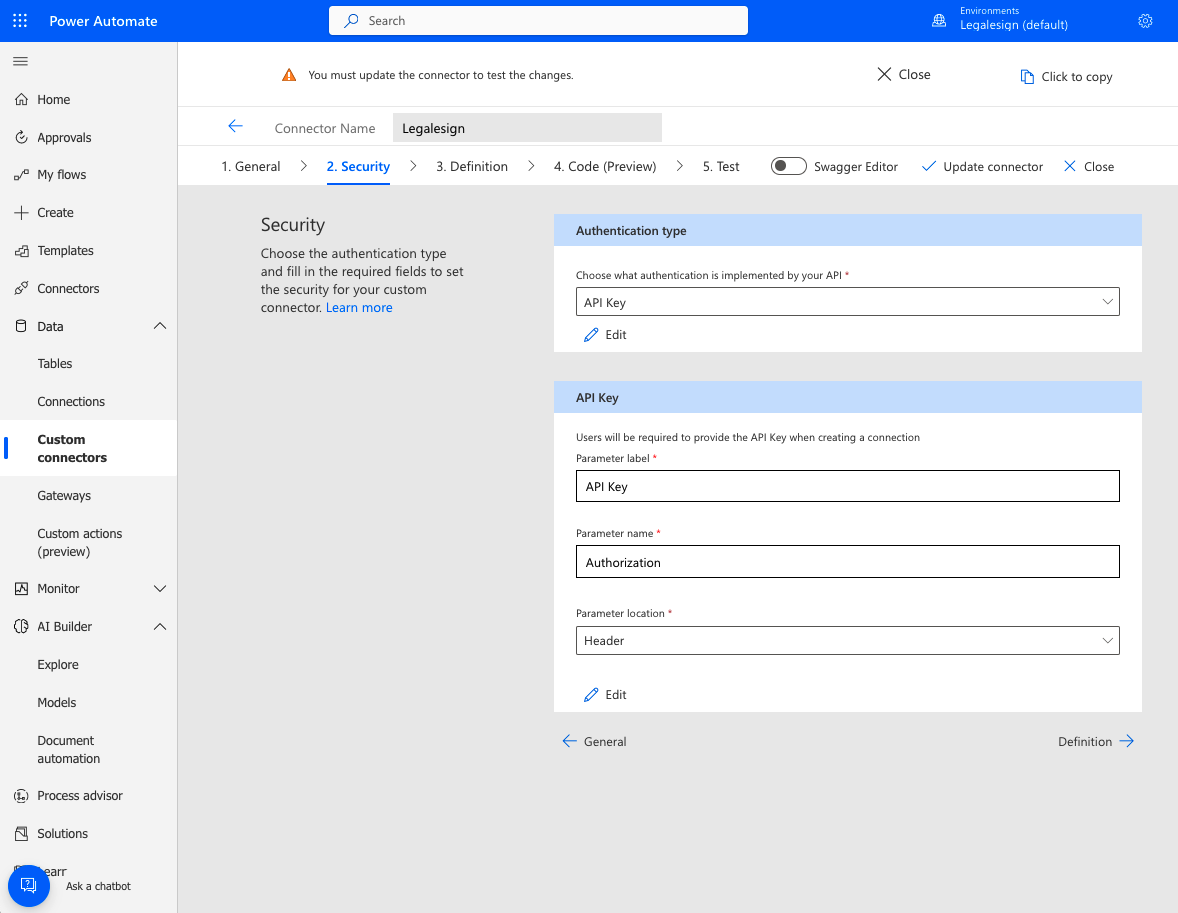Open the Parameter location Header dropdown
Screen dimensions: 1178x913
pos(847,640)
